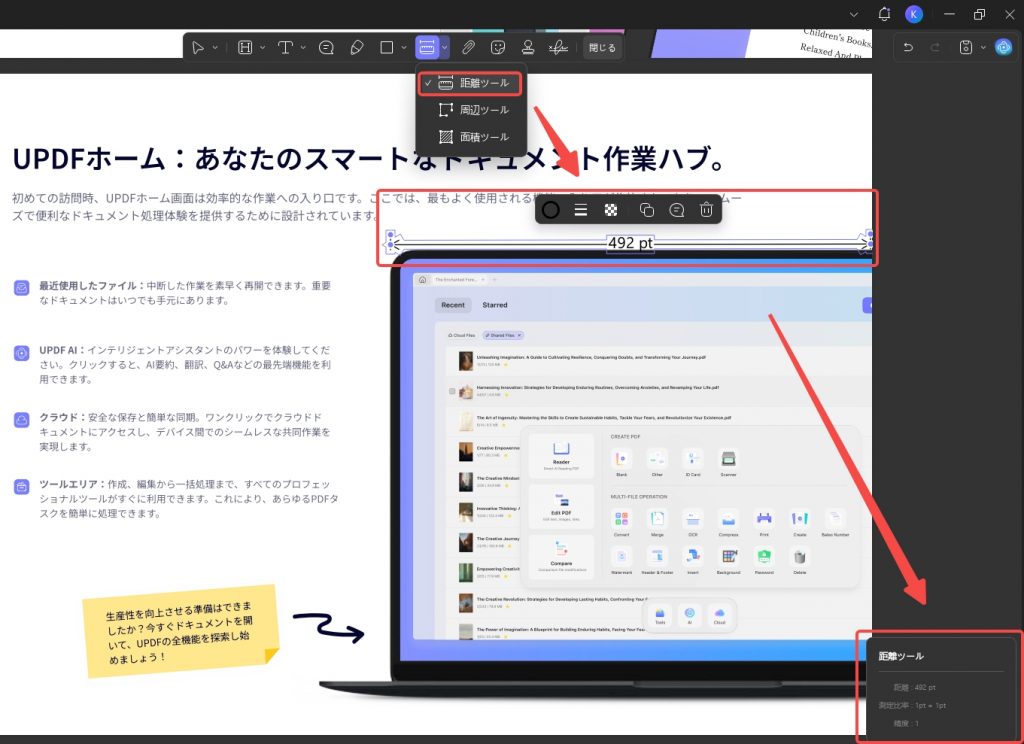
Task: Open the K user account avatar
Action: pyautogui.click(x=914, y=14)
